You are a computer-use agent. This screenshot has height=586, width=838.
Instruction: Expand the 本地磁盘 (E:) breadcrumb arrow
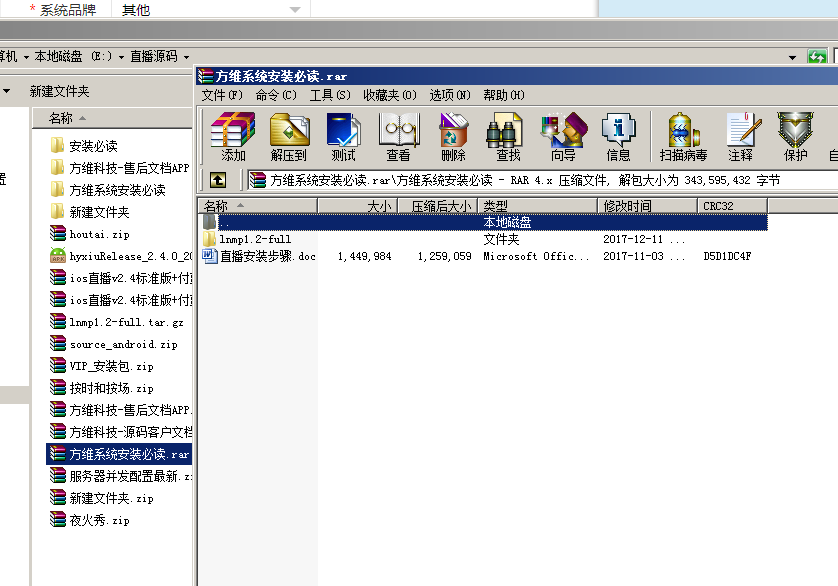121,57
